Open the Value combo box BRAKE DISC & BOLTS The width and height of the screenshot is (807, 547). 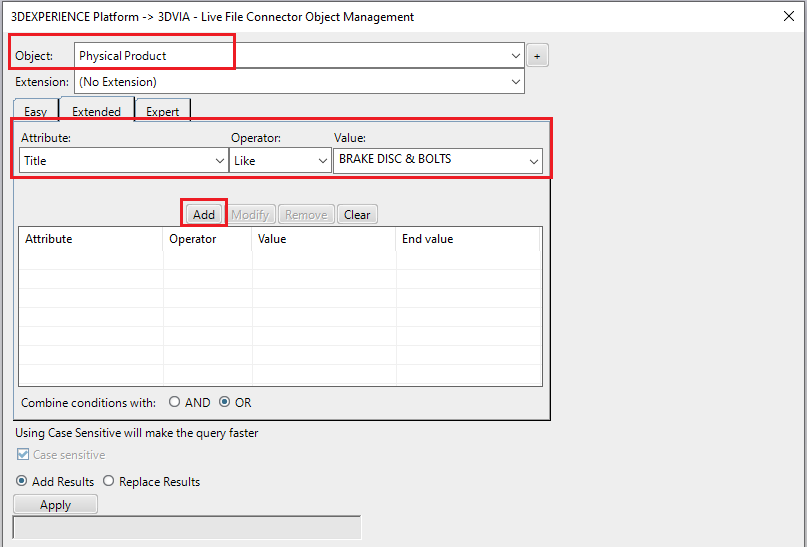pos(437,161)
